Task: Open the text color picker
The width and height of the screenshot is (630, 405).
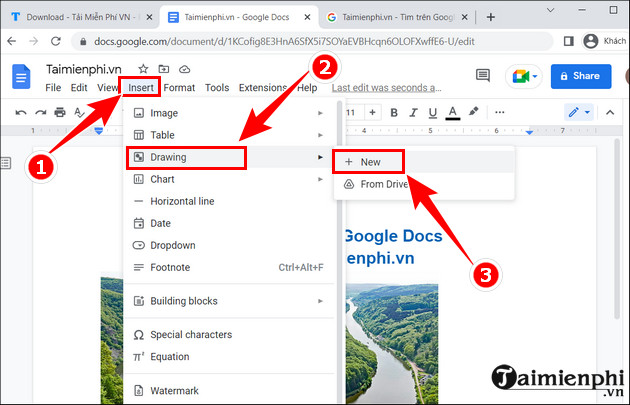Action: (453, 113)
